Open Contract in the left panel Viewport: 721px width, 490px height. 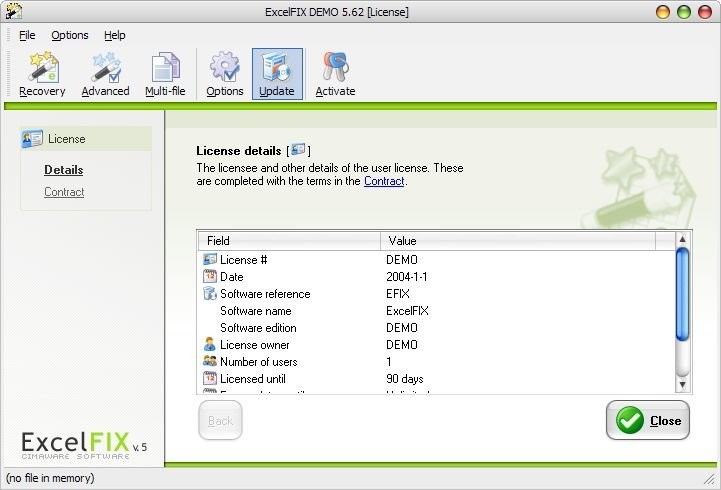64,192
